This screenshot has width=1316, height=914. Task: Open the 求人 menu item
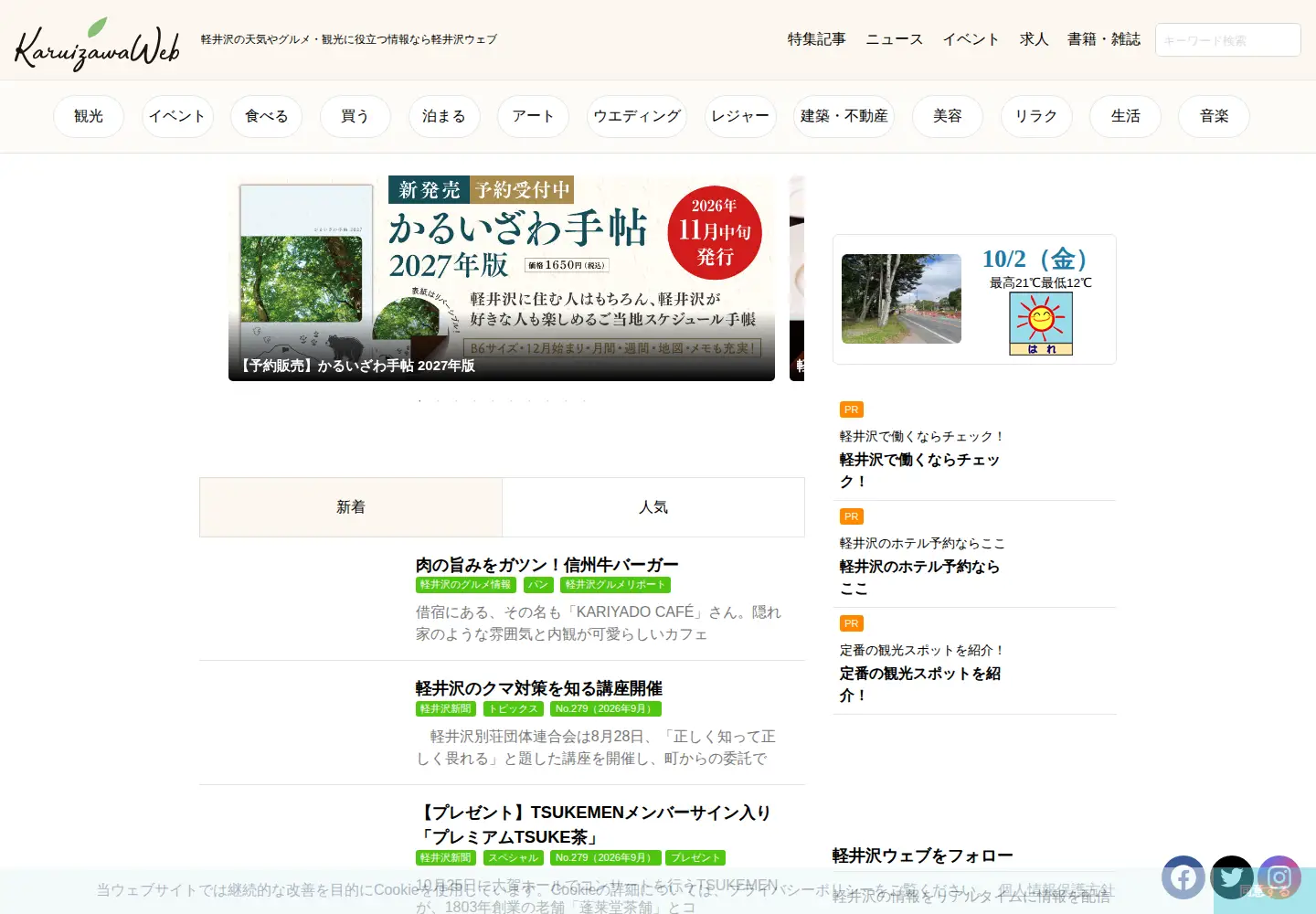pos(1034,39)
